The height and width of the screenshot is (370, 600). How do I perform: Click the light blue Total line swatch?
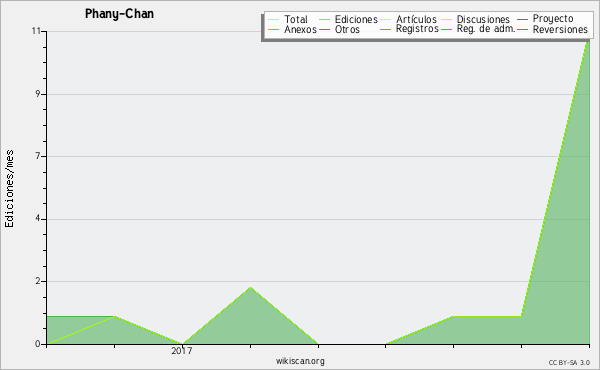click(x=274, y=20)
